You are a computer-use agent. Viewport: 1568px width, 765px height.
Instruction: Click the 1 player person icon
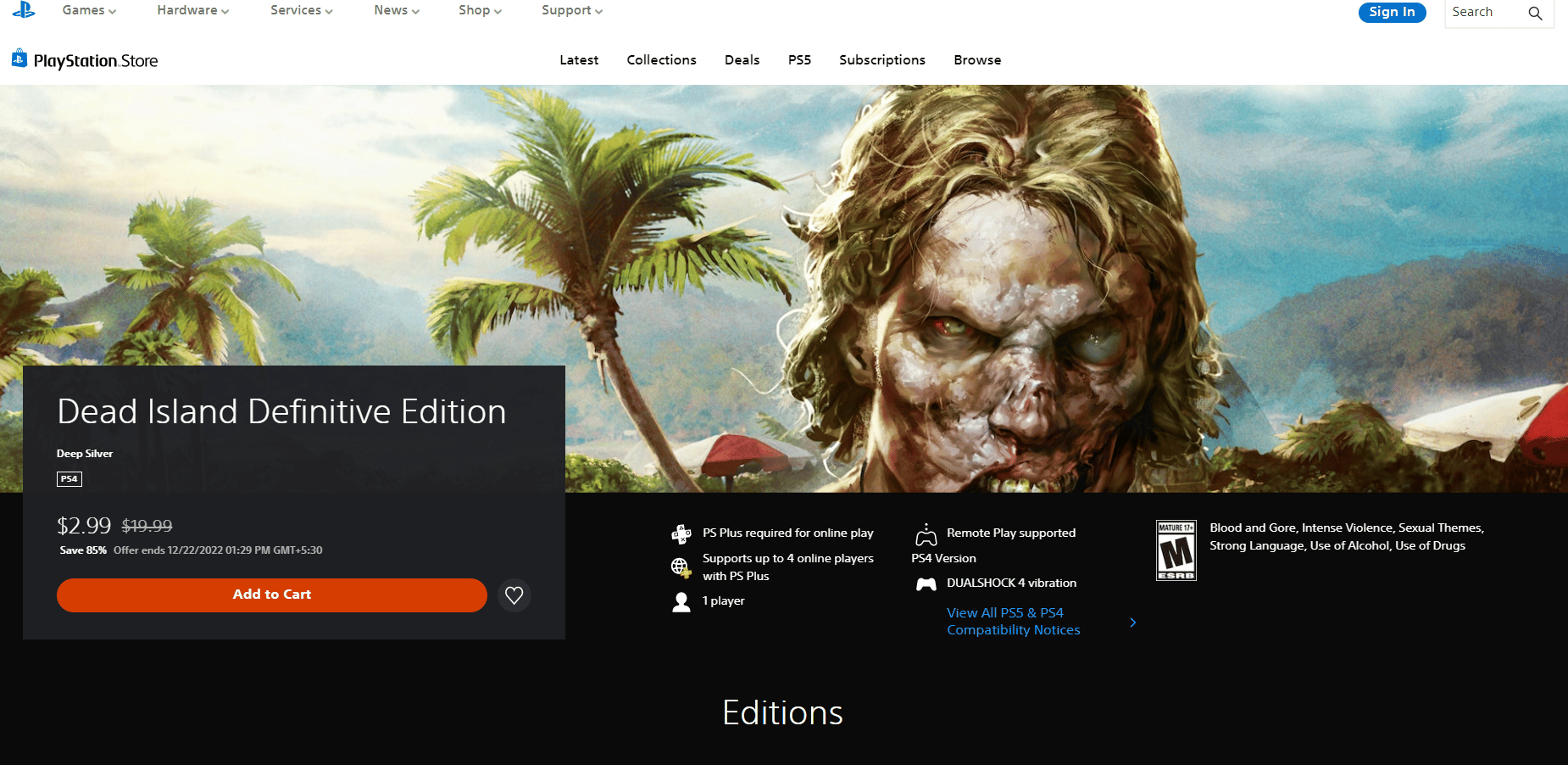681,602
